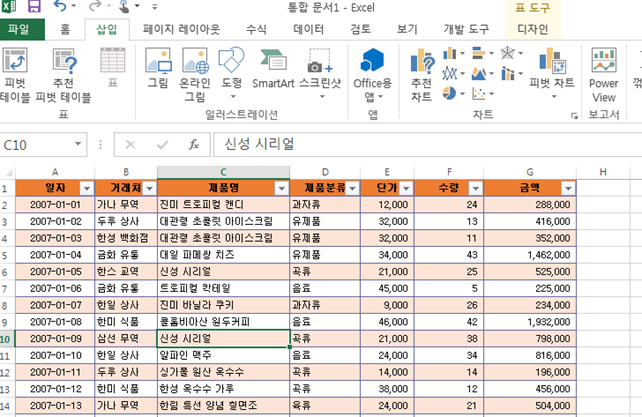The height and width of the screenshot is (417, 642).
Task: Click the Table (표) icon
Action: coord(113,68)
